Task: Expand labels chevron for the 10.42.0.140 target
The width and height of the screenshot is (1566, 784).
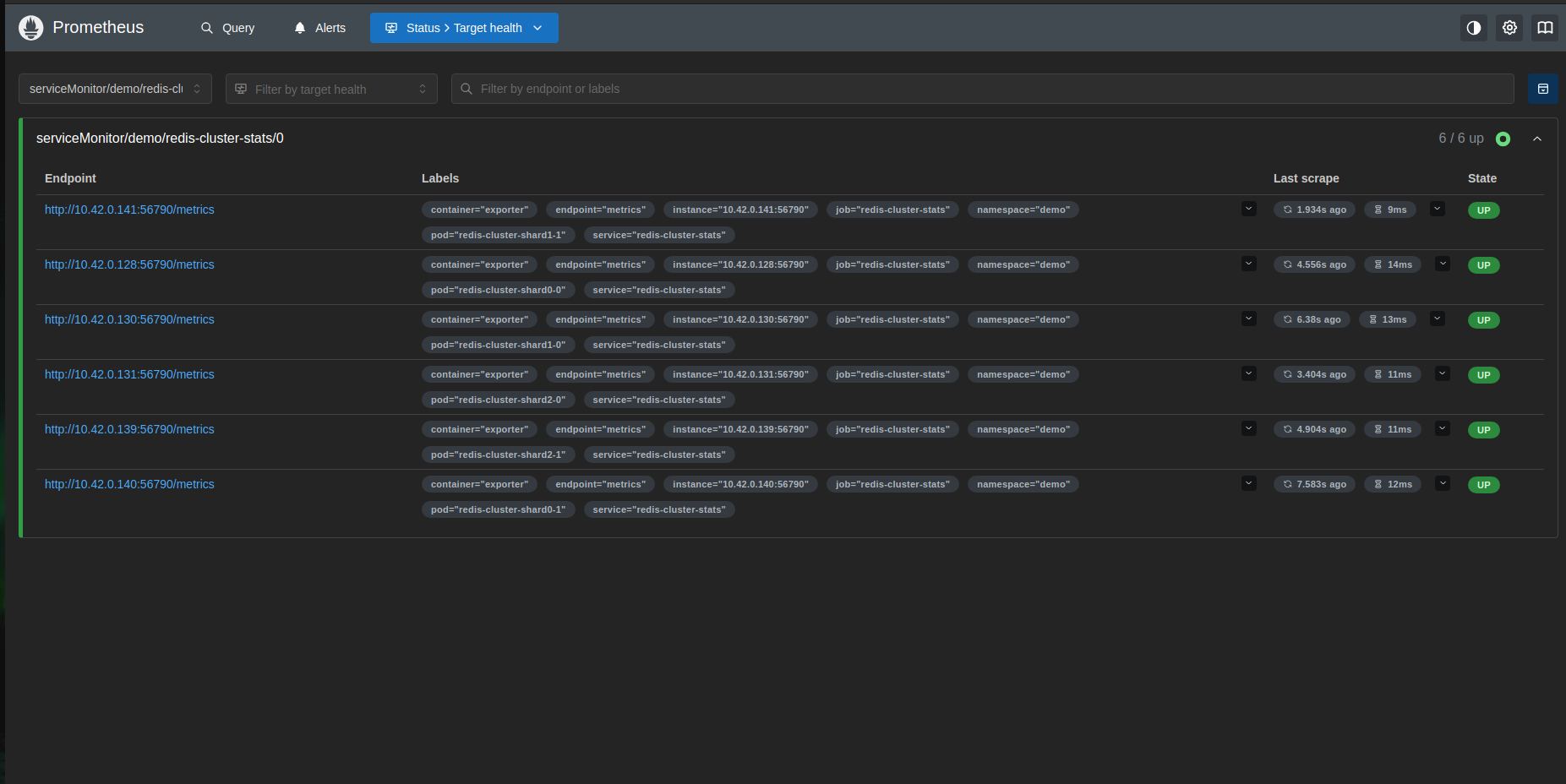Action: (1249, 483)
